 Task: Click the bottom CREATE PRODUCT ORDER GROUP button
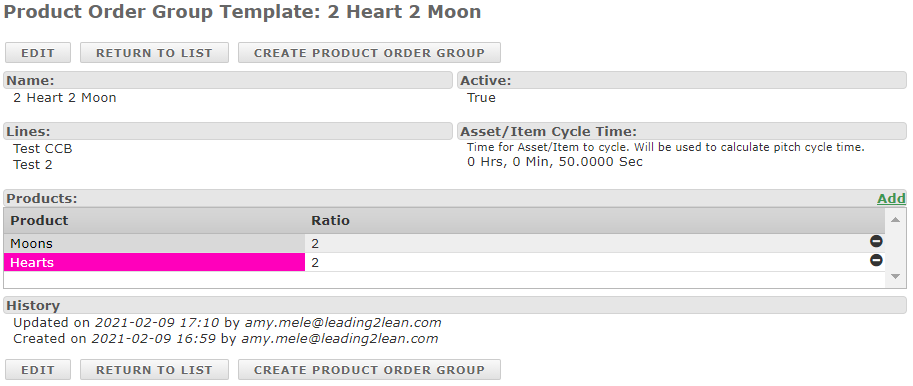pyautogui.click(x=369, y=370)
